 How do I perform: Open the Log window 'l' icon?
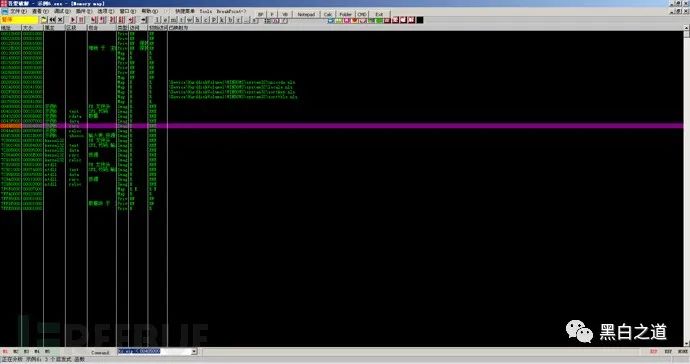point(157,20)
